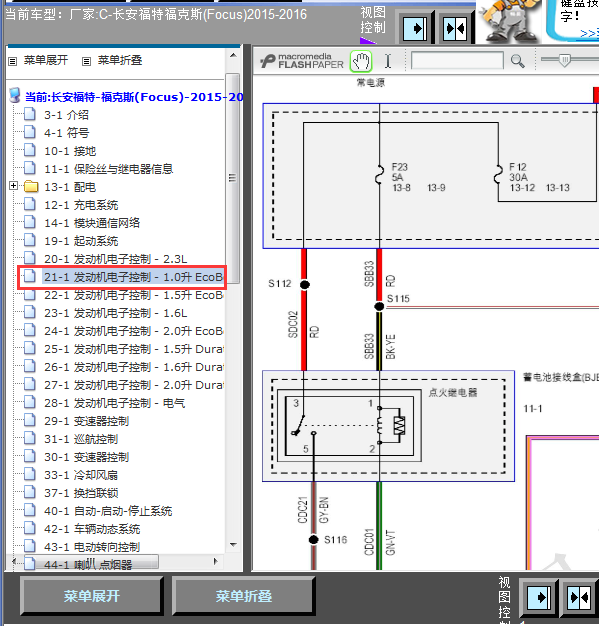Viewport: 599px width, 626px height.
Task: Click the page icon next to 10-1 接地
Action: click(x=30, y=150)
